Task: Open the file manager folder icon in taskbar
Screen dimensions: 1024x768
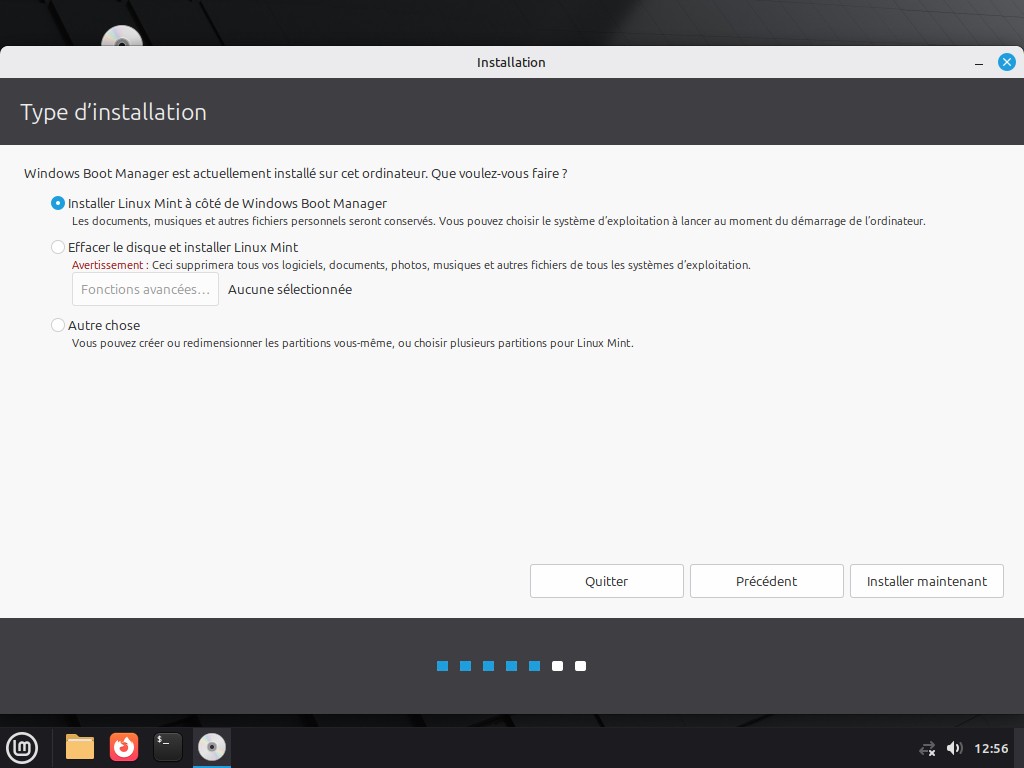Action: click(x=80, y=747)
